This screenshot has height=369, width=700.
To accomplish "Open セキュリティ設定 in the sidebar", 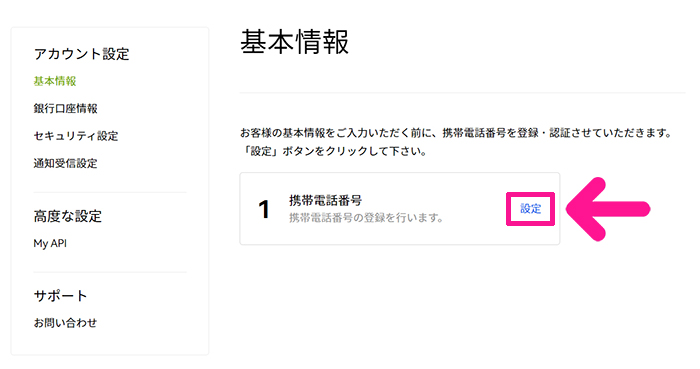I will click(76, 136).
